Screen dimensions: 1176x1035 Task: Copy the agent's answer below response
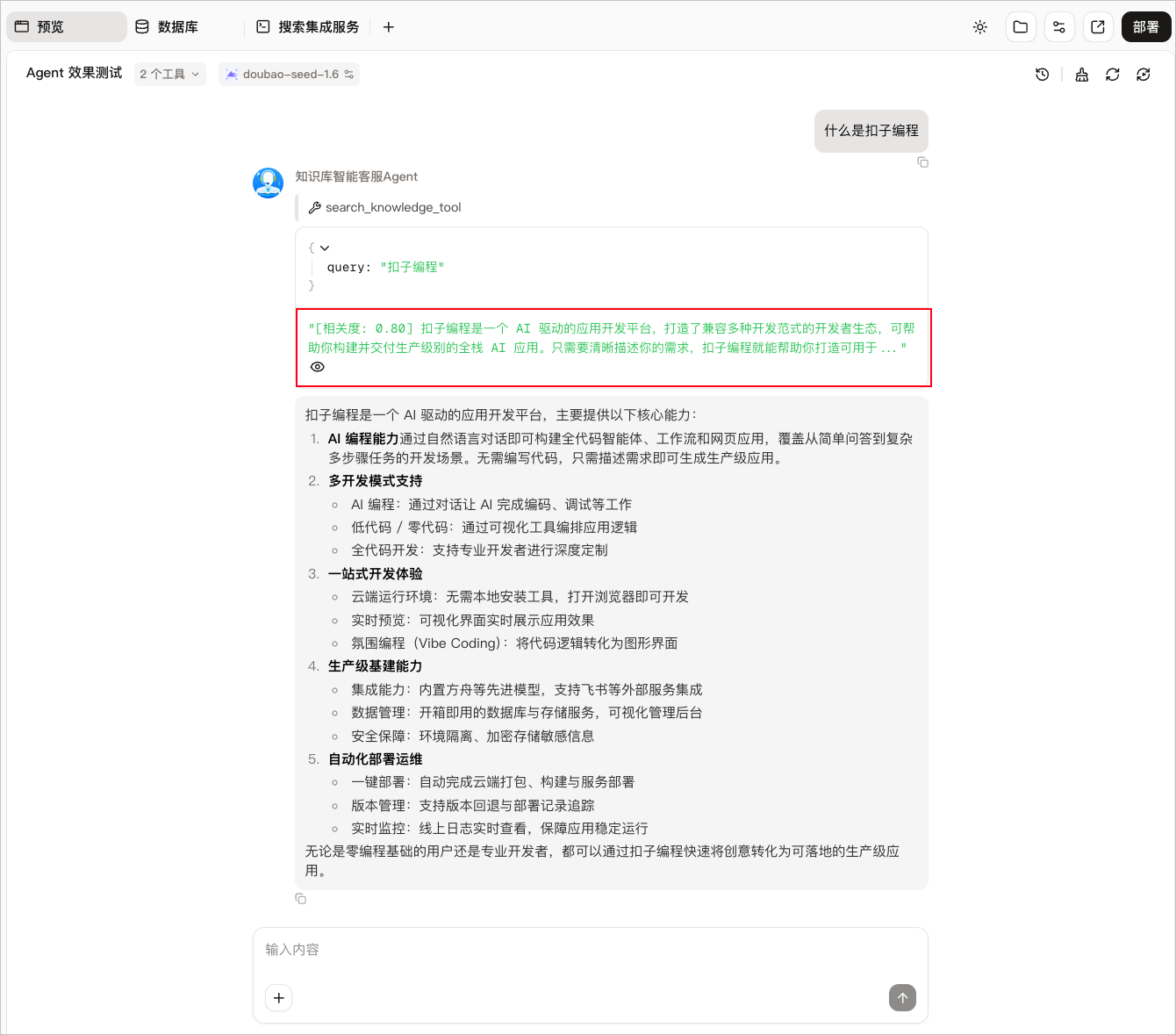click(301, 899)
